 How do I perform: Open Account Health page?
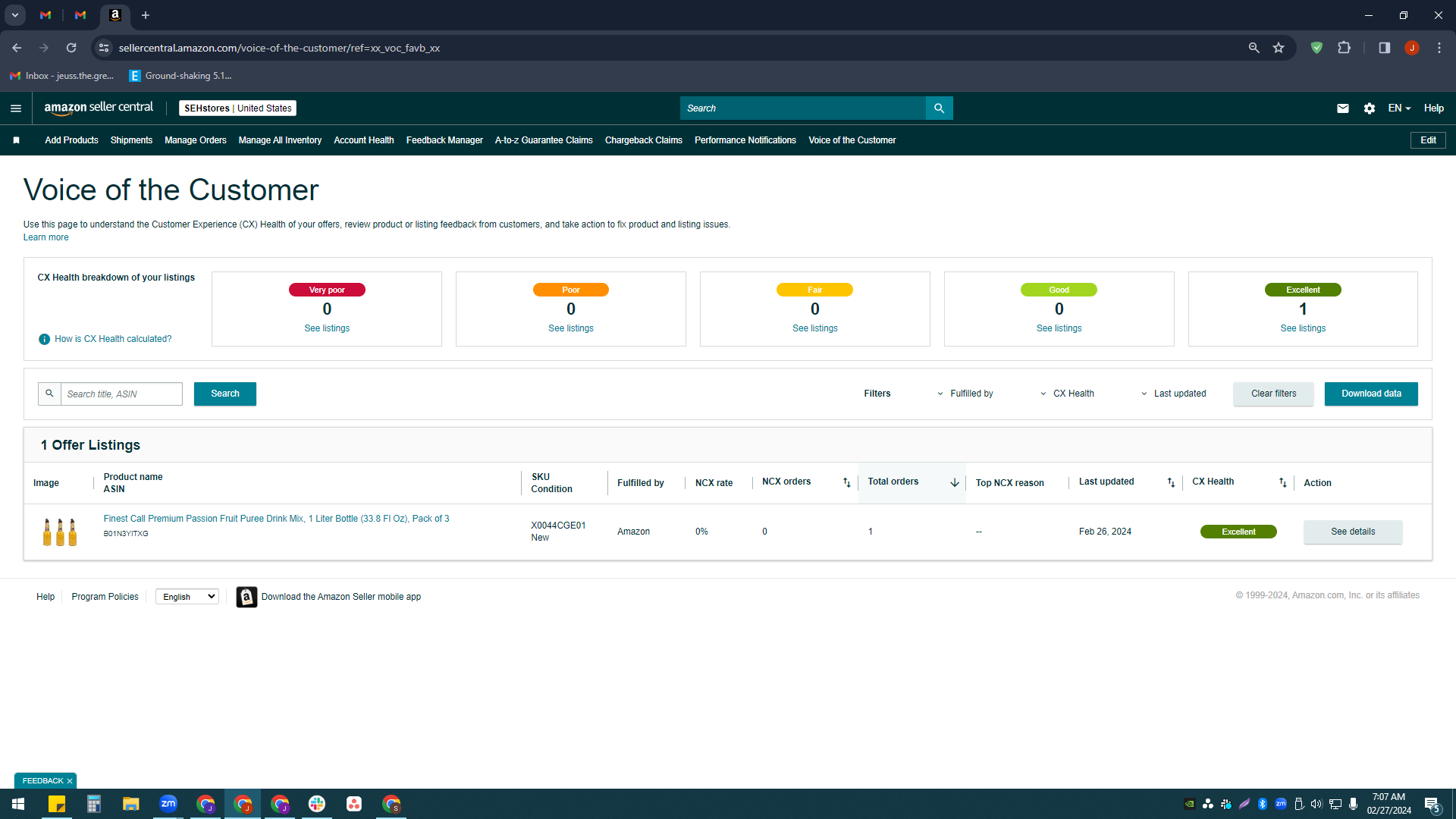coord(364,140)
